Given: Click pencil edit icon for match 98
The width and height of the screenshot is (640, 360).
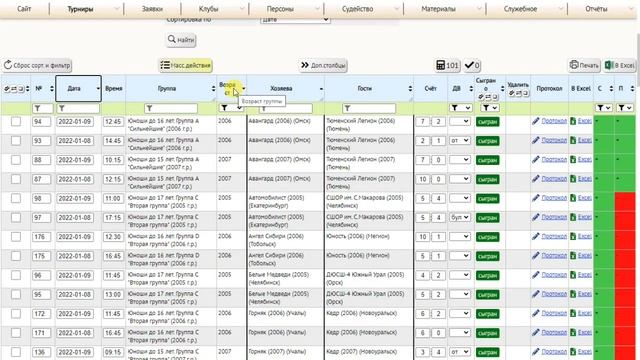Looking at the screenshot, I should [x=536, y=198].
